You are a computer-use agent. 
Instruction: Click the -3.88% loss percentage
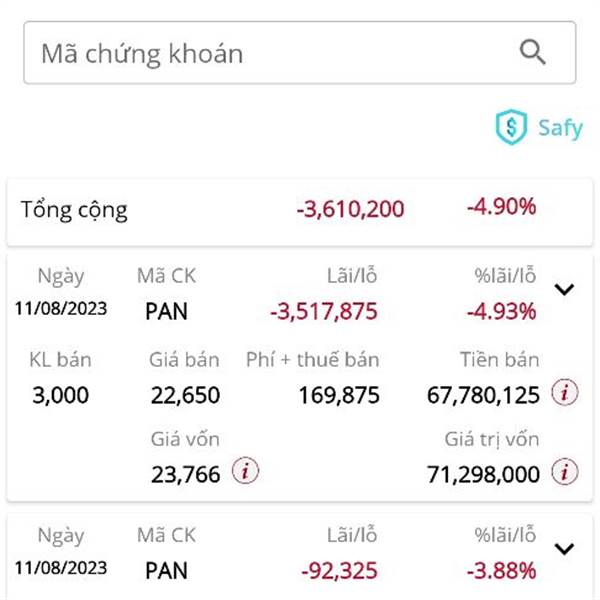tap(501, 571)
